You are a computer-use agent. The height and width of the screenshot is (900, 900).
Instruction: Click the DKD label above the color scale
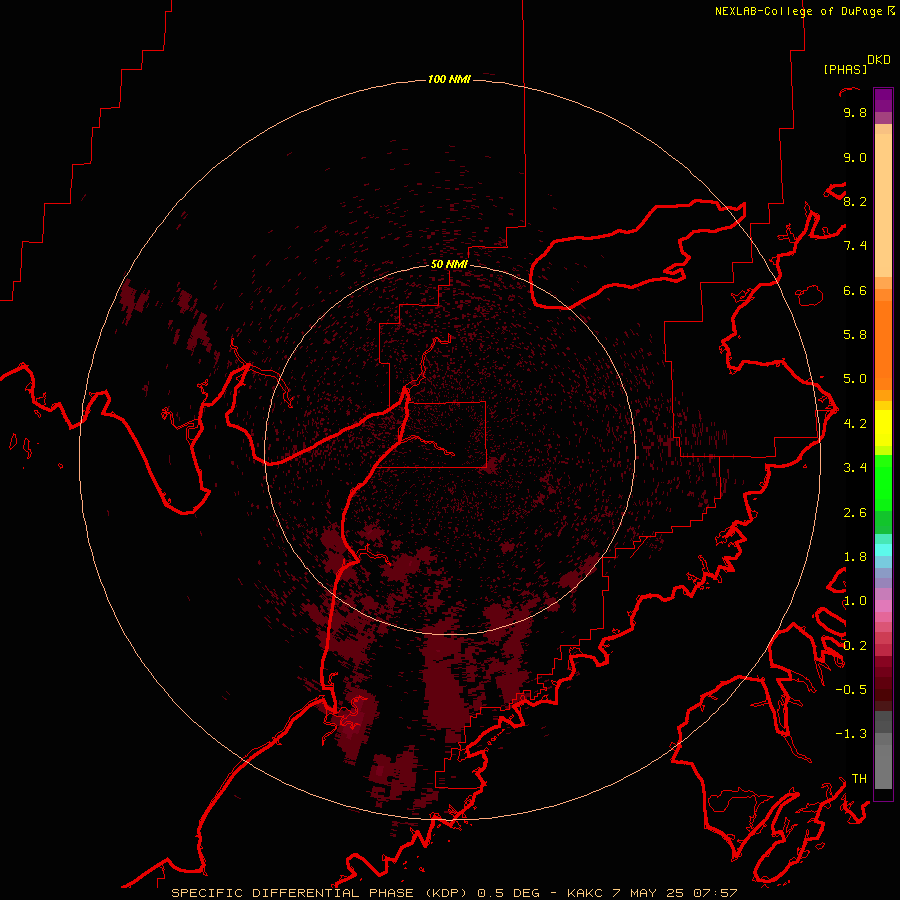879,60
